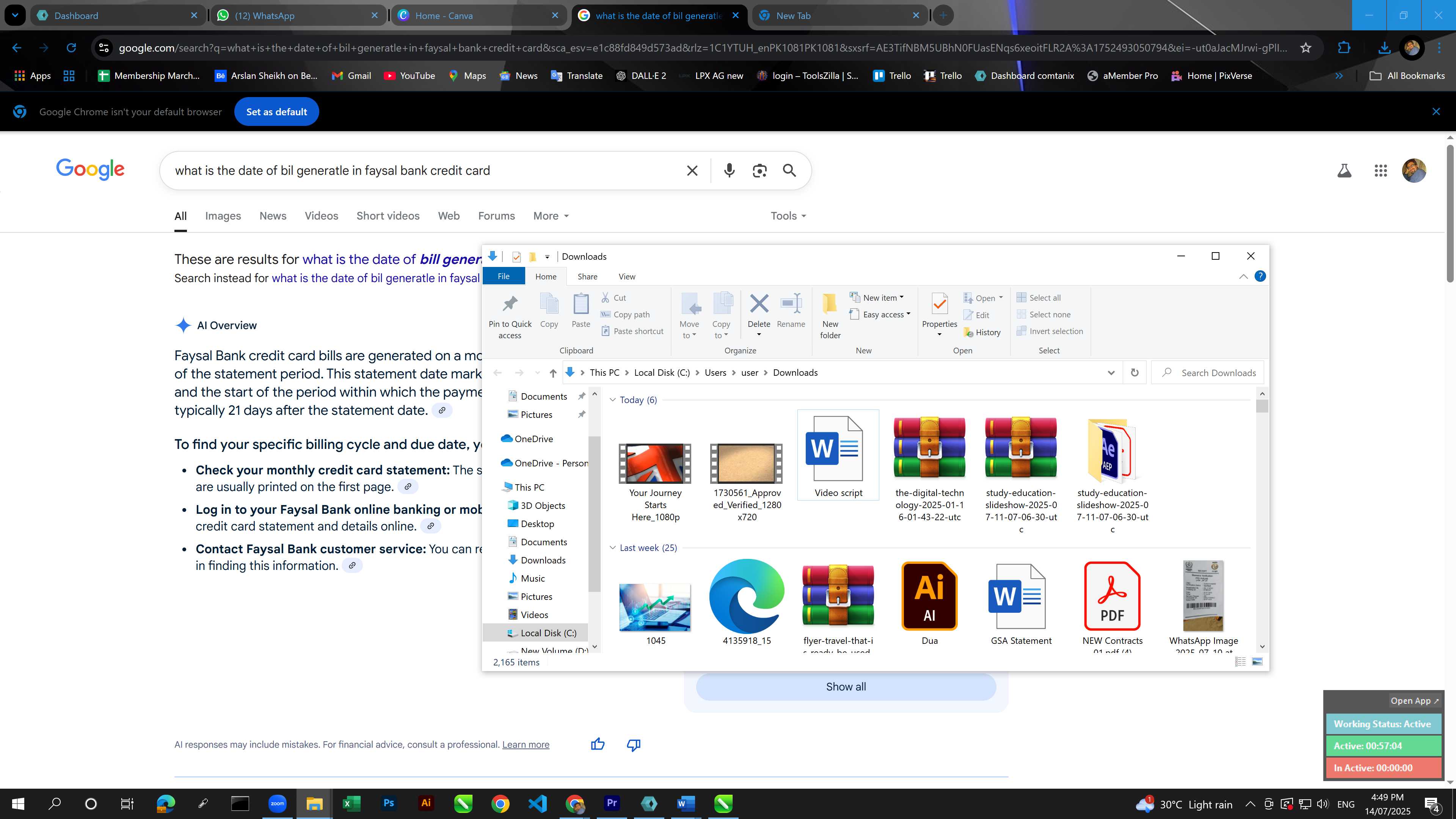Image resolution: width=1456 pixels, height=819 pixels.
Task: Click Invert selection in the ribbon
Action: (1050, 331)
